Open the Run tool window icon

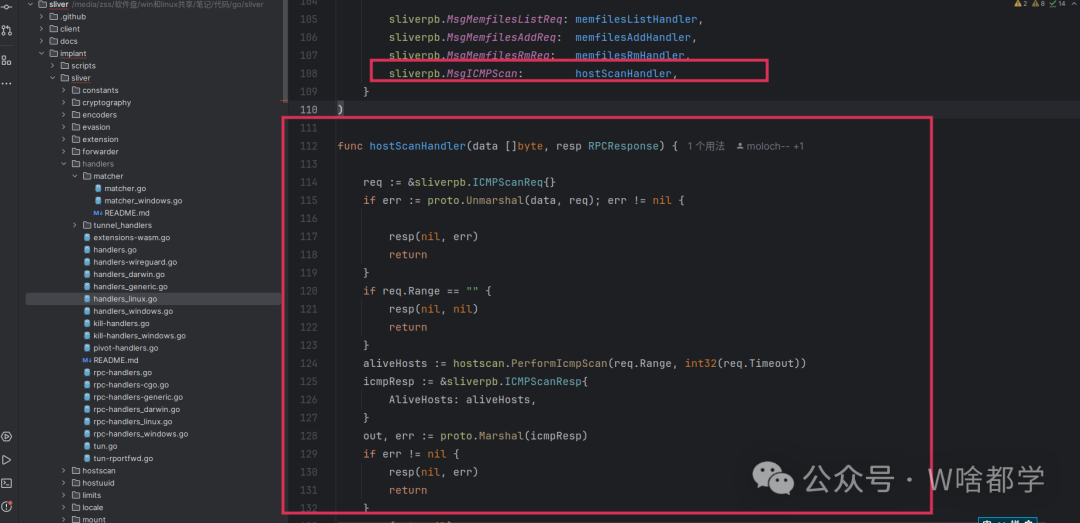6,460
